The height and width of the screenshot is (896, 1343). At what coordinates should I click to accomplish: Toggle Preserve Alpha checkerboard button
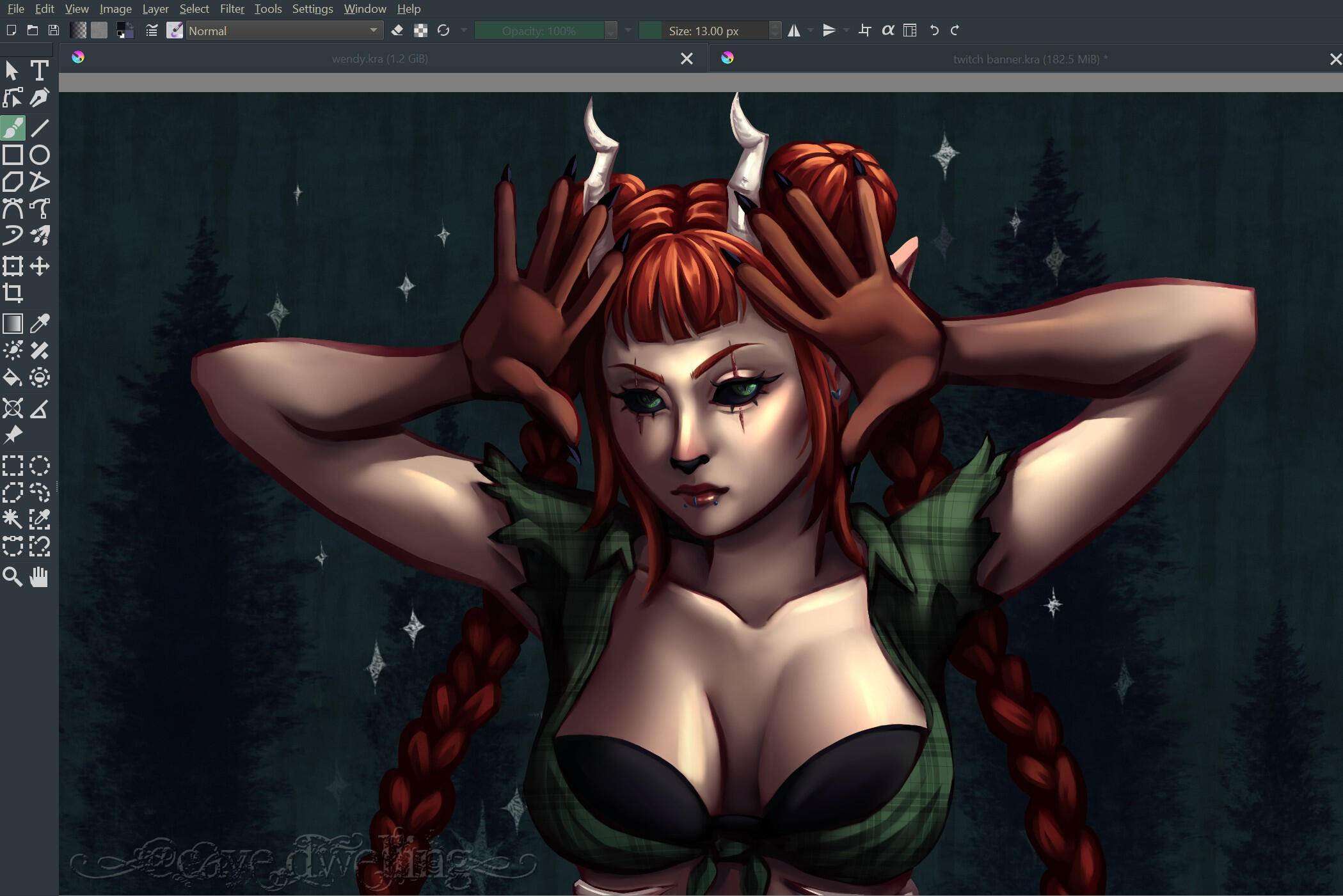[x=420, y=30]
